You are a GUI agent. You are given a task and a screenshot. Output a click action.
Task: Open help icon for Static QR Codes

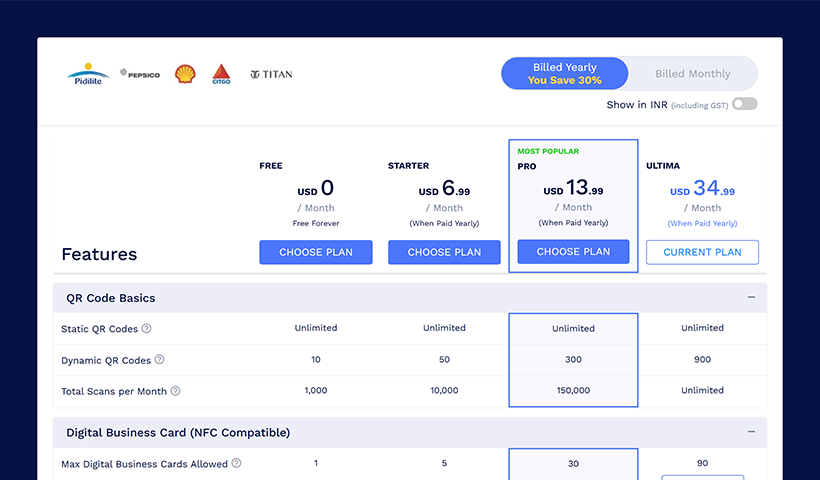[147, 328]
